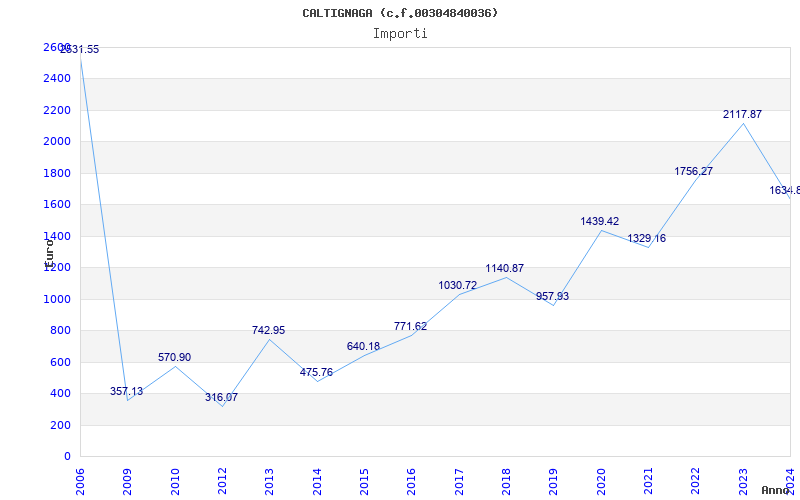800x500 pixels.
Task: Select the data label 2117.87
Action: click(x=742, y=114)
